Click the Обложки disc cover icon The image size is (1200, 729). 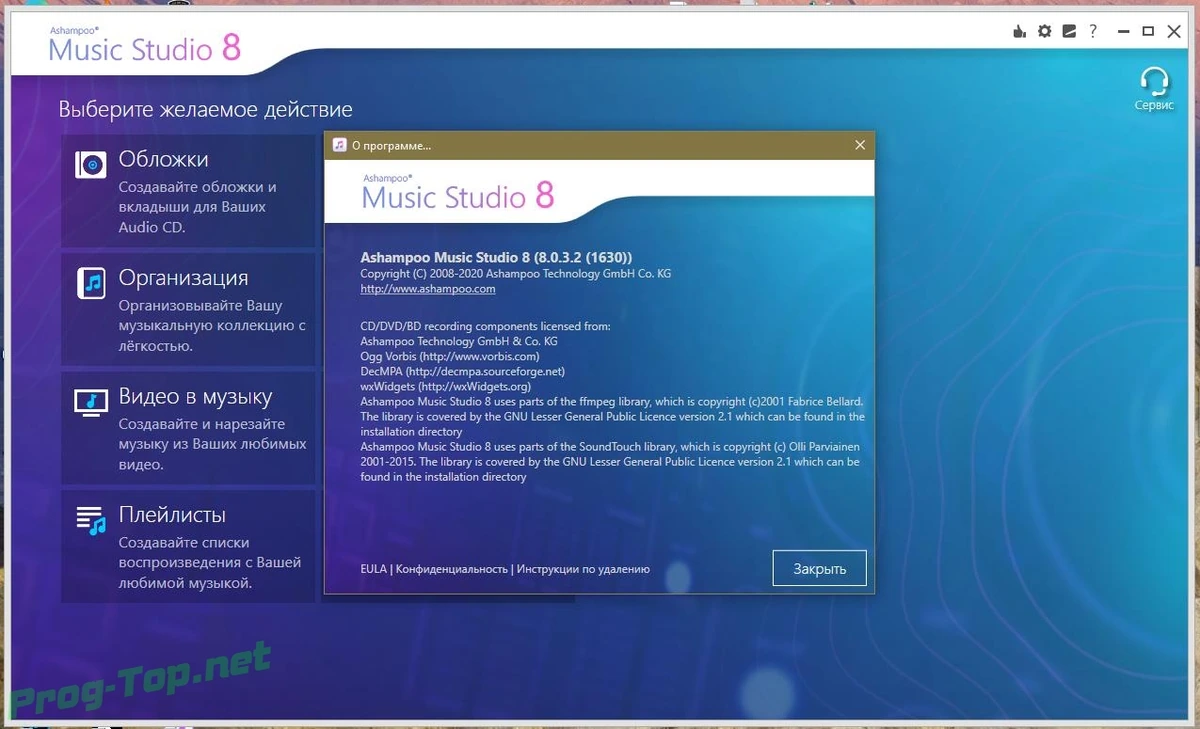pyautogui.click(x=91, y=165)
